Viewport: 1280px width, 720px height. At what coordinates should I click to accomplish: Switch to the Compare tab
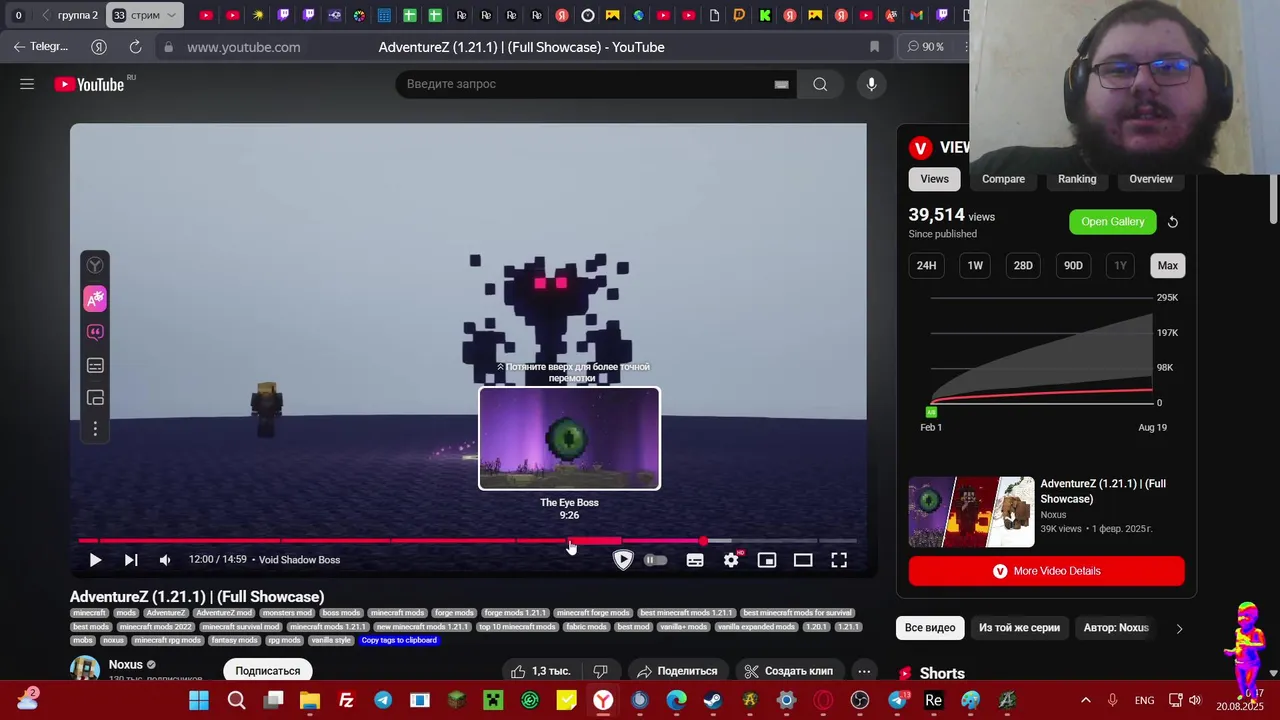1003,179
